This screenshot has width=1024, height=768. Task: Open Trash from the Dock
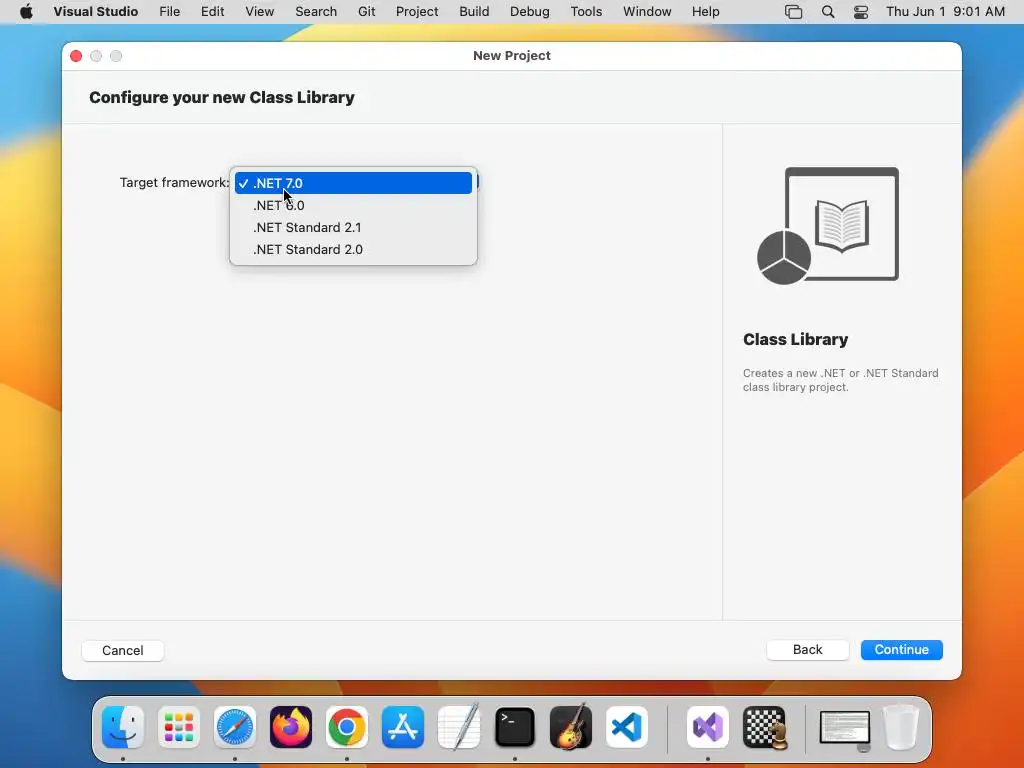click(x=901, y=727)
